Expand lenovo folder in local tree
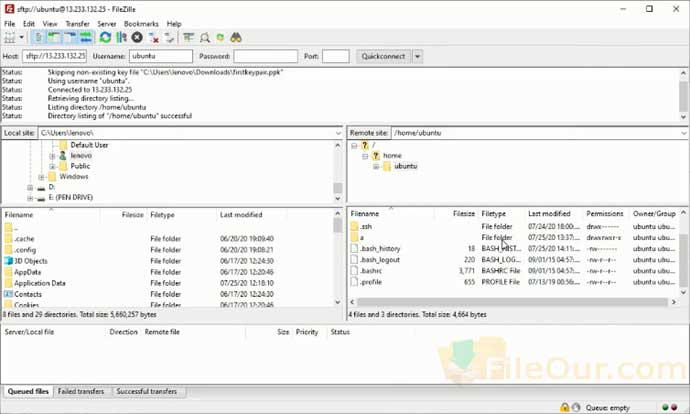The height and width of the screenshot is (414, 690). [52, 156]
